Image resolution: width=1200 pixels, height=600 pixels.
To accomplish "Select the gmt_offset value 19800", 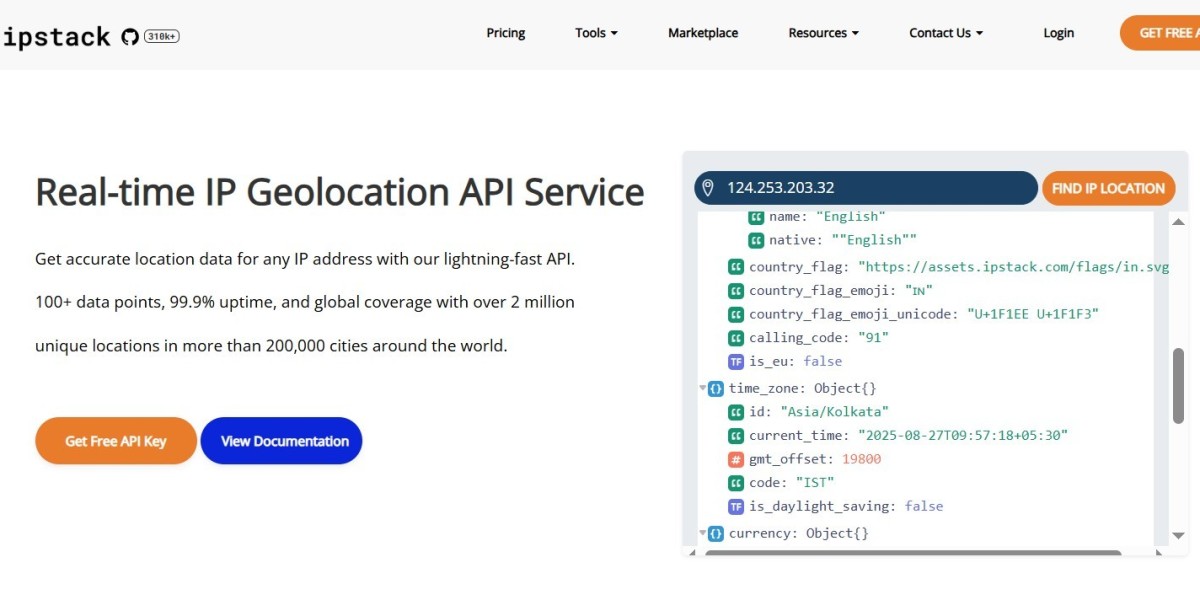I will [862, 459].
